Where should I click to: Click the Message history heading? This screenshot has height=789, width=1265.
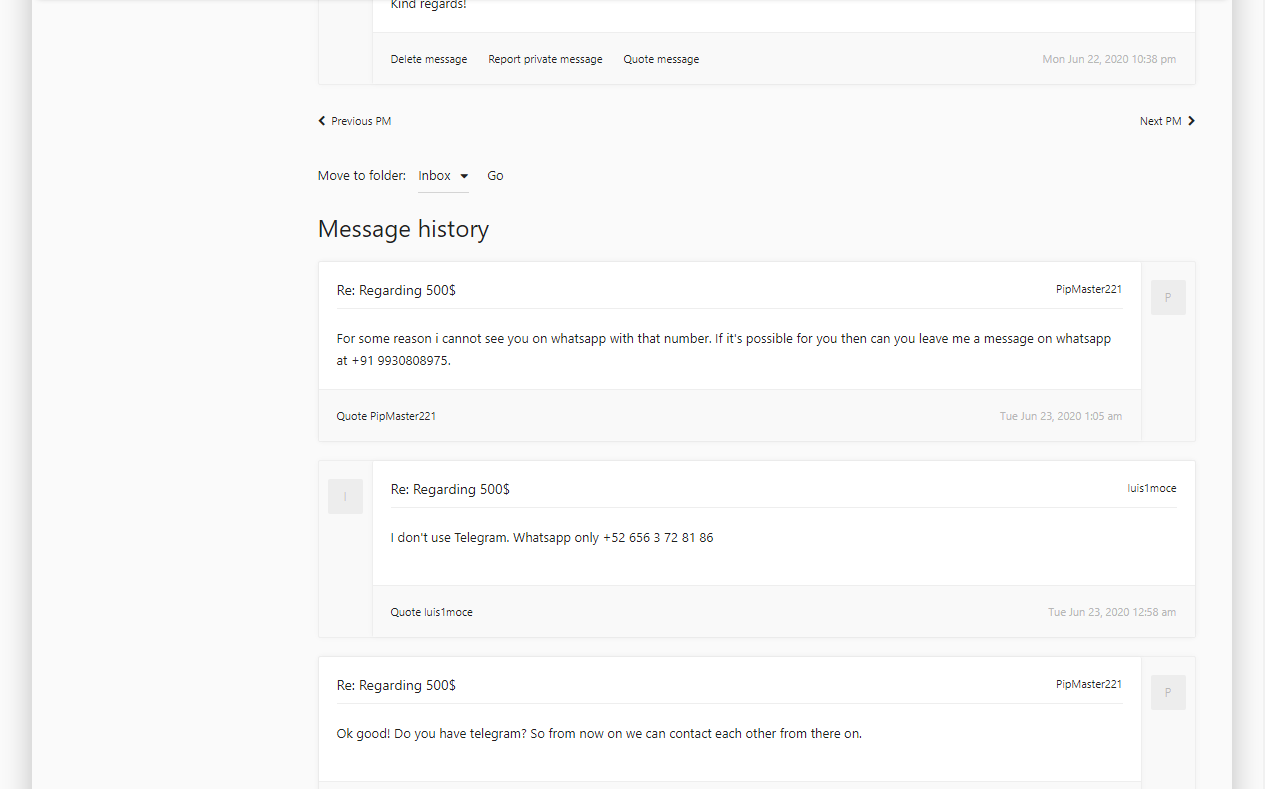[x=403, y=229]
